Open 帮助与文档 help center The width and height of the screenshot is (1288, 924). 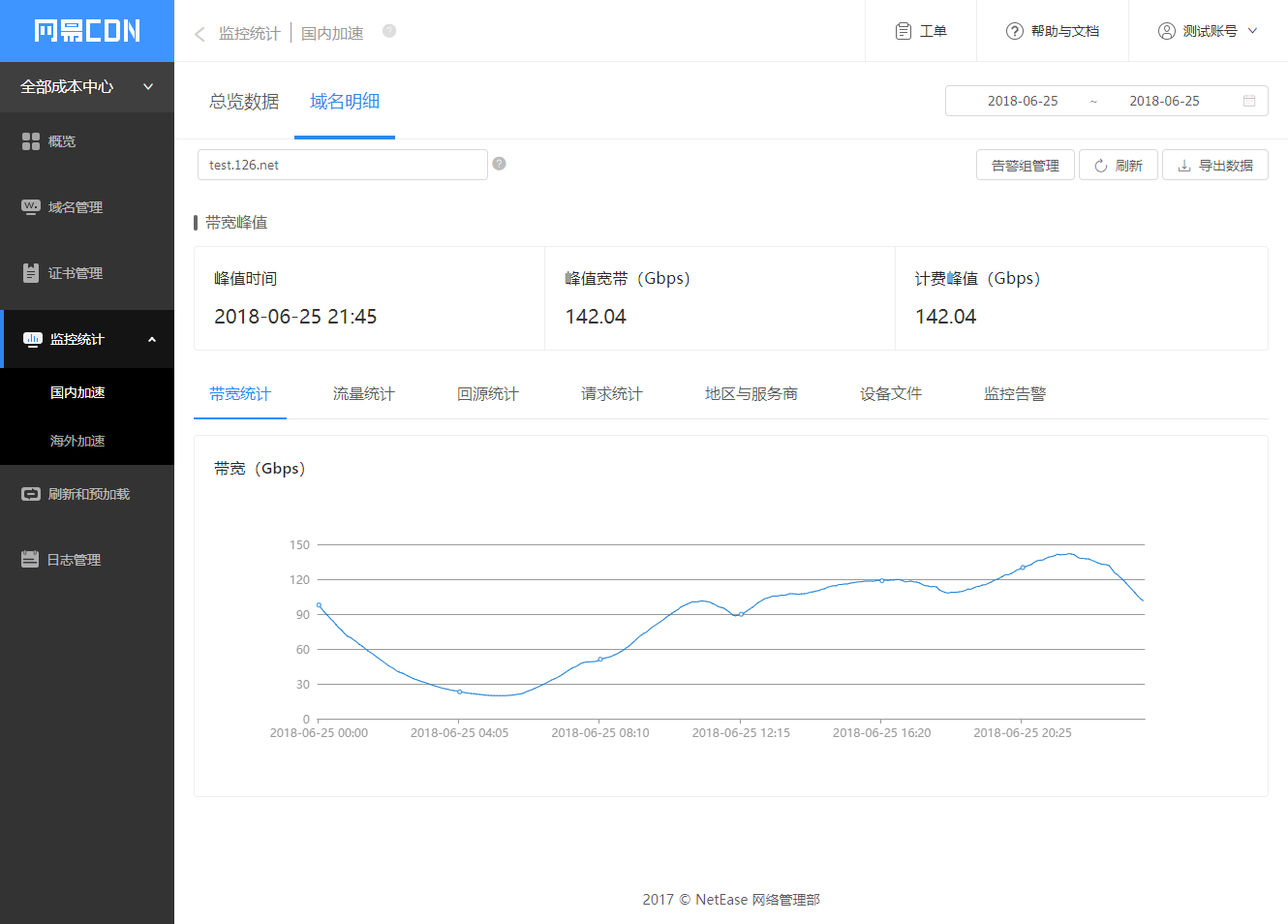[x=1053, y=31]
